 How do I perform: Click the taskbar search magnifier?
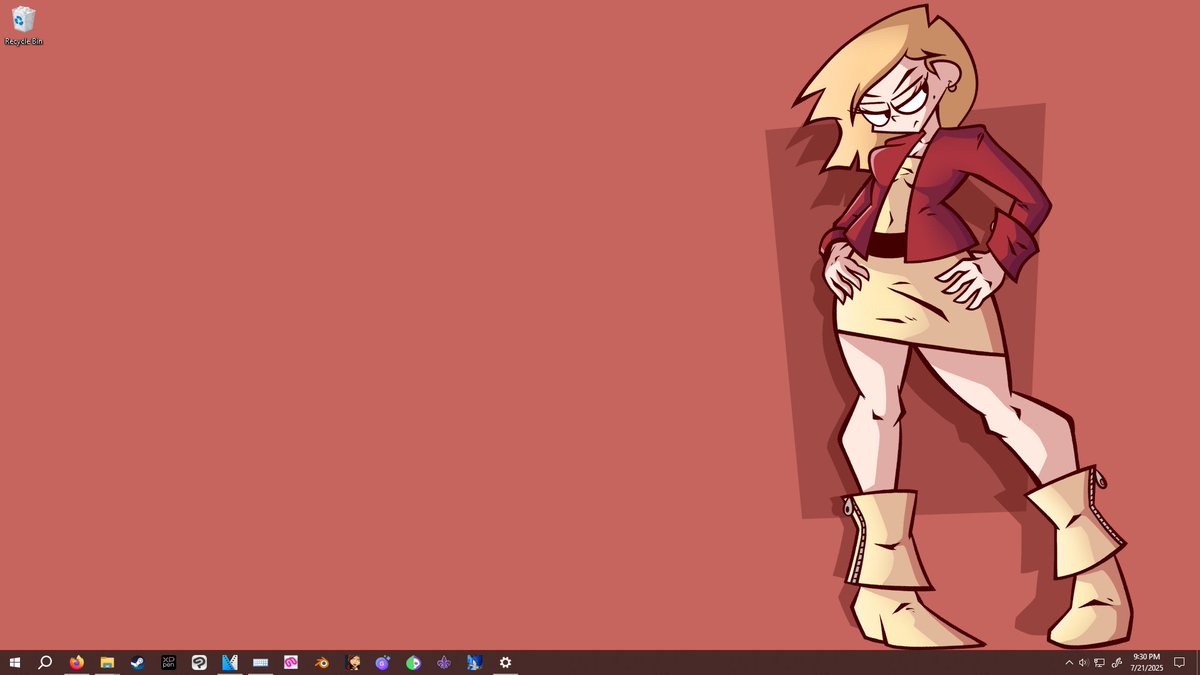[x=45, y=662]
